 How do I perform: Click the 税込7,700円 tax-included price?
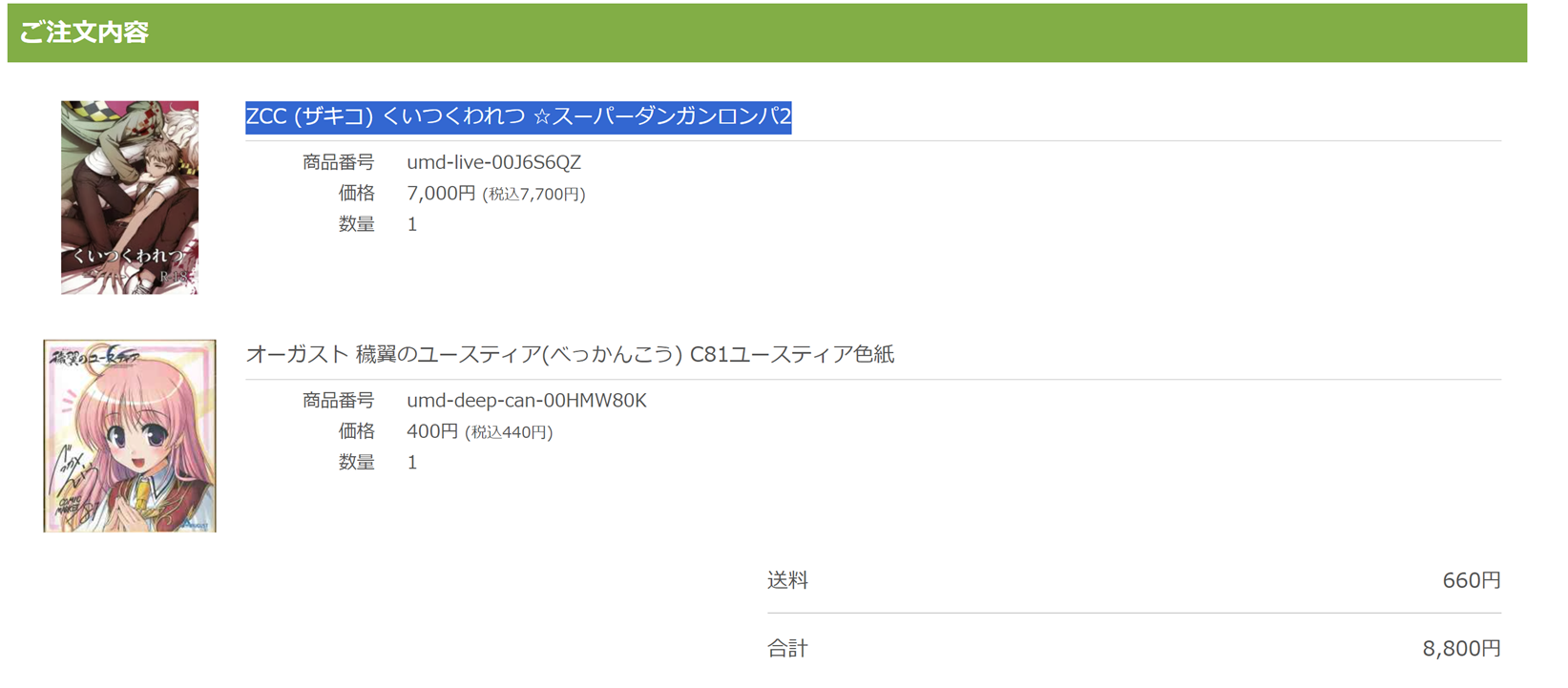[534, 195]
